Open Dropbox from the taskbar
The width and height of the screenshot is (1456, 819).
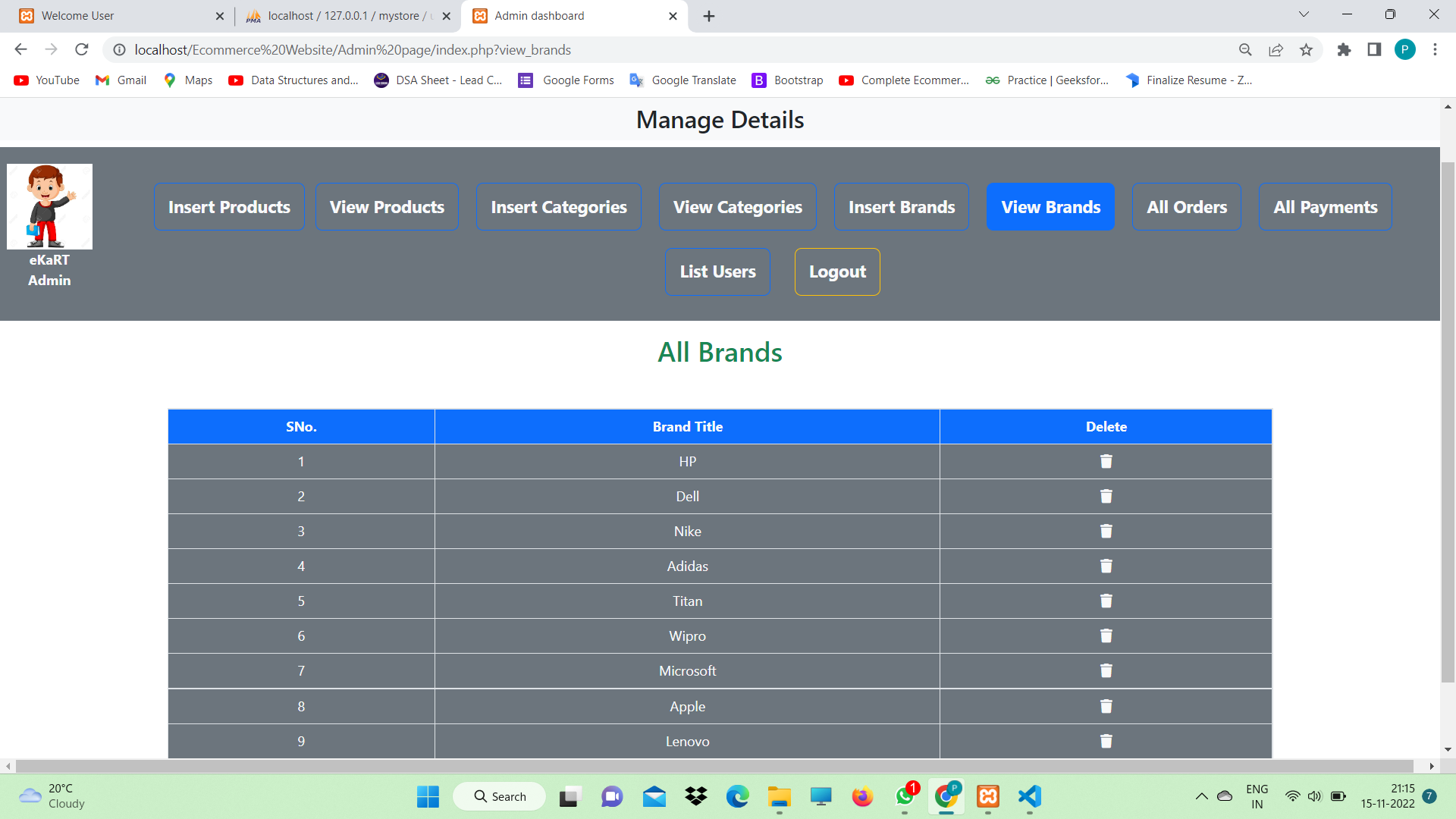coord(695,797)
